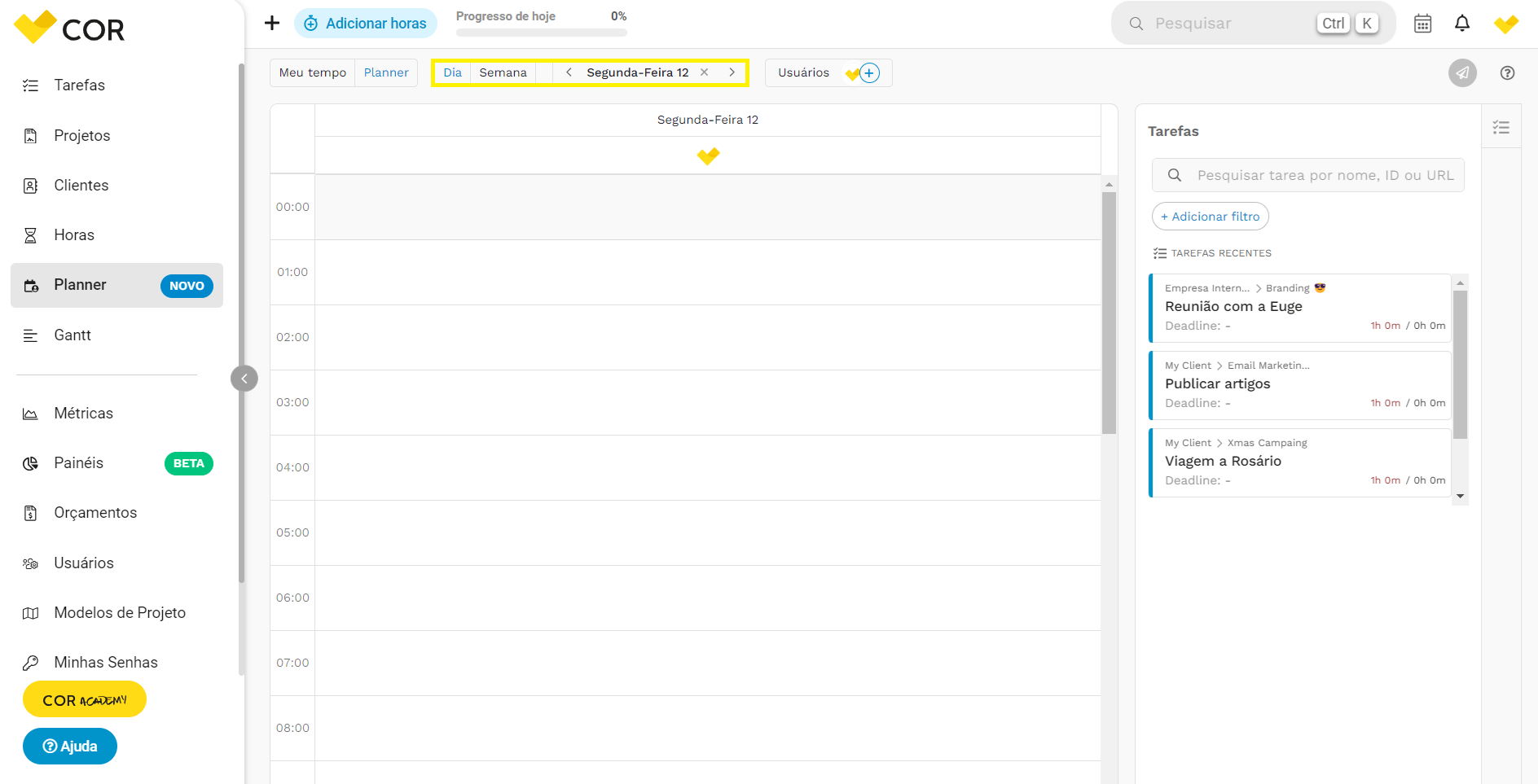Add a user with the plus icon
The width and height of the screenshot is (1538, 784).
pyautogui.click(x=870, y=73)
